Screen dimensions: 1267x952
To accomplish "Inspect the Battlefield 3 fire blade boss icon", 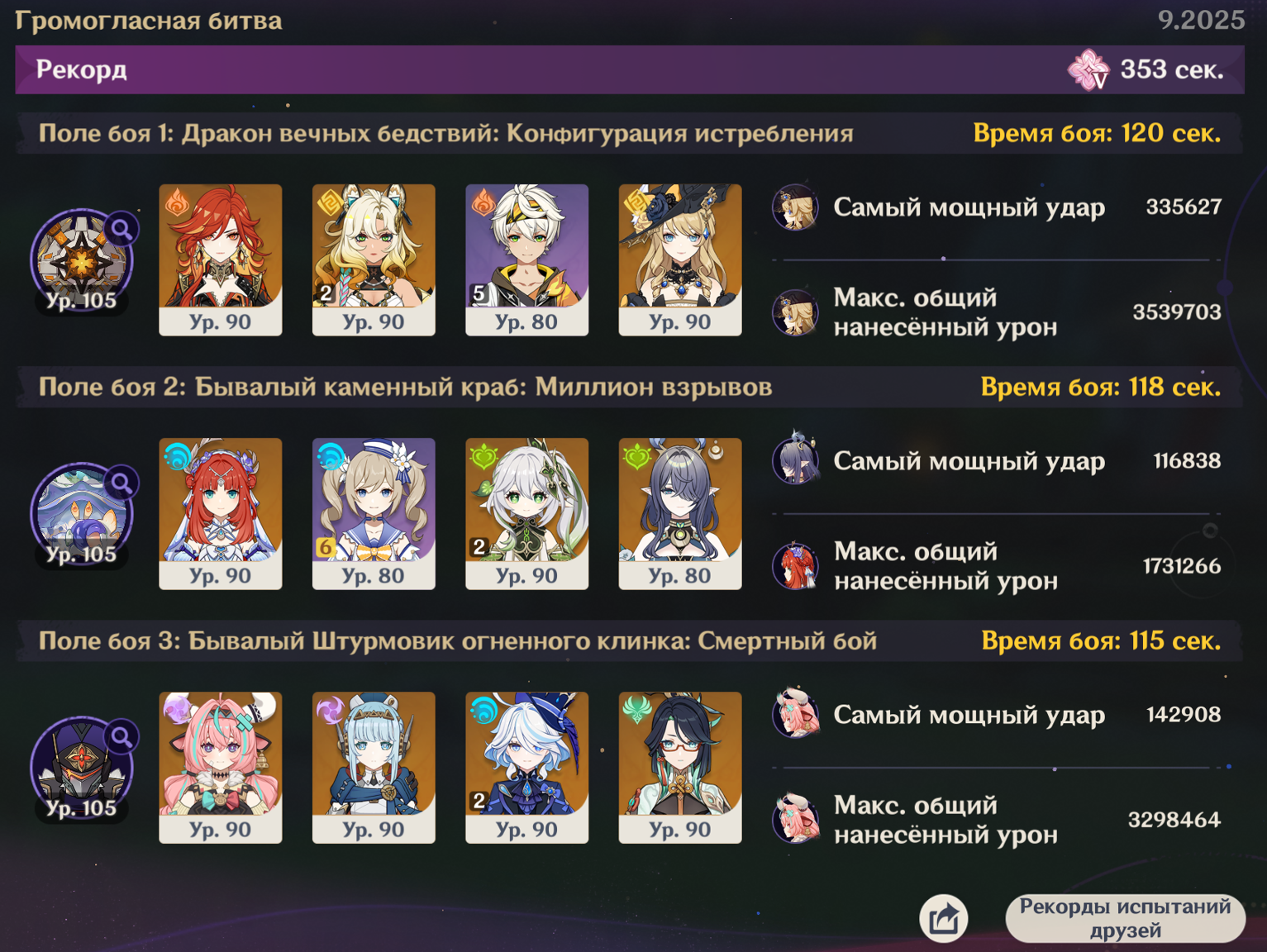I will (x=82, y=768).
